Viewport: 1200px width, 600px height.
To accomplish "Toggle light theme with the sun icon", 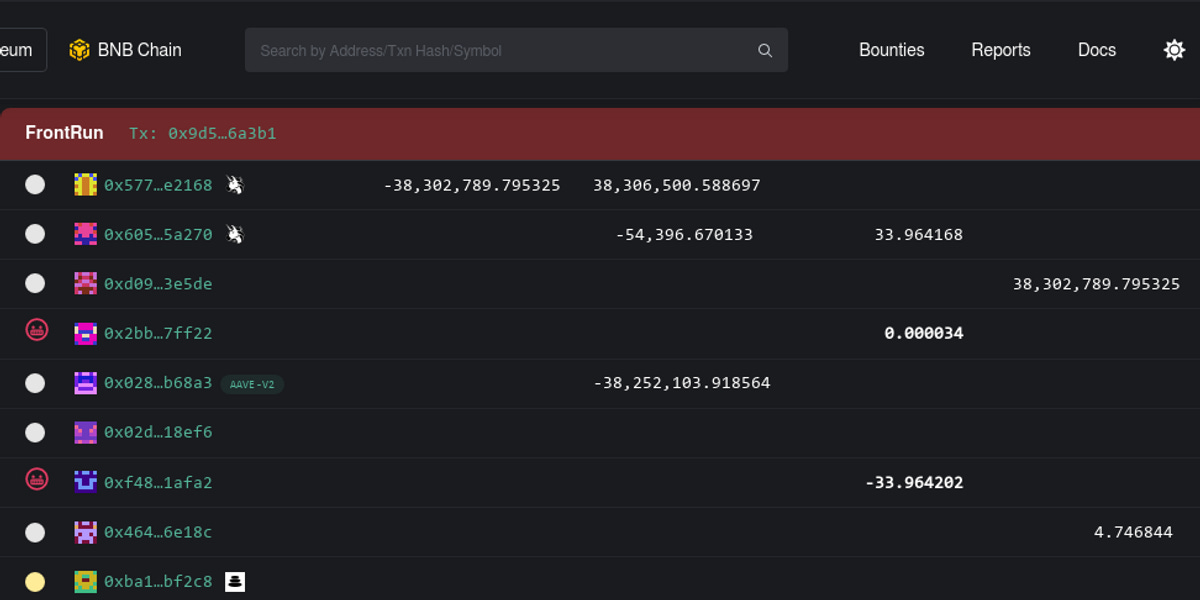I will [1174, 50].
